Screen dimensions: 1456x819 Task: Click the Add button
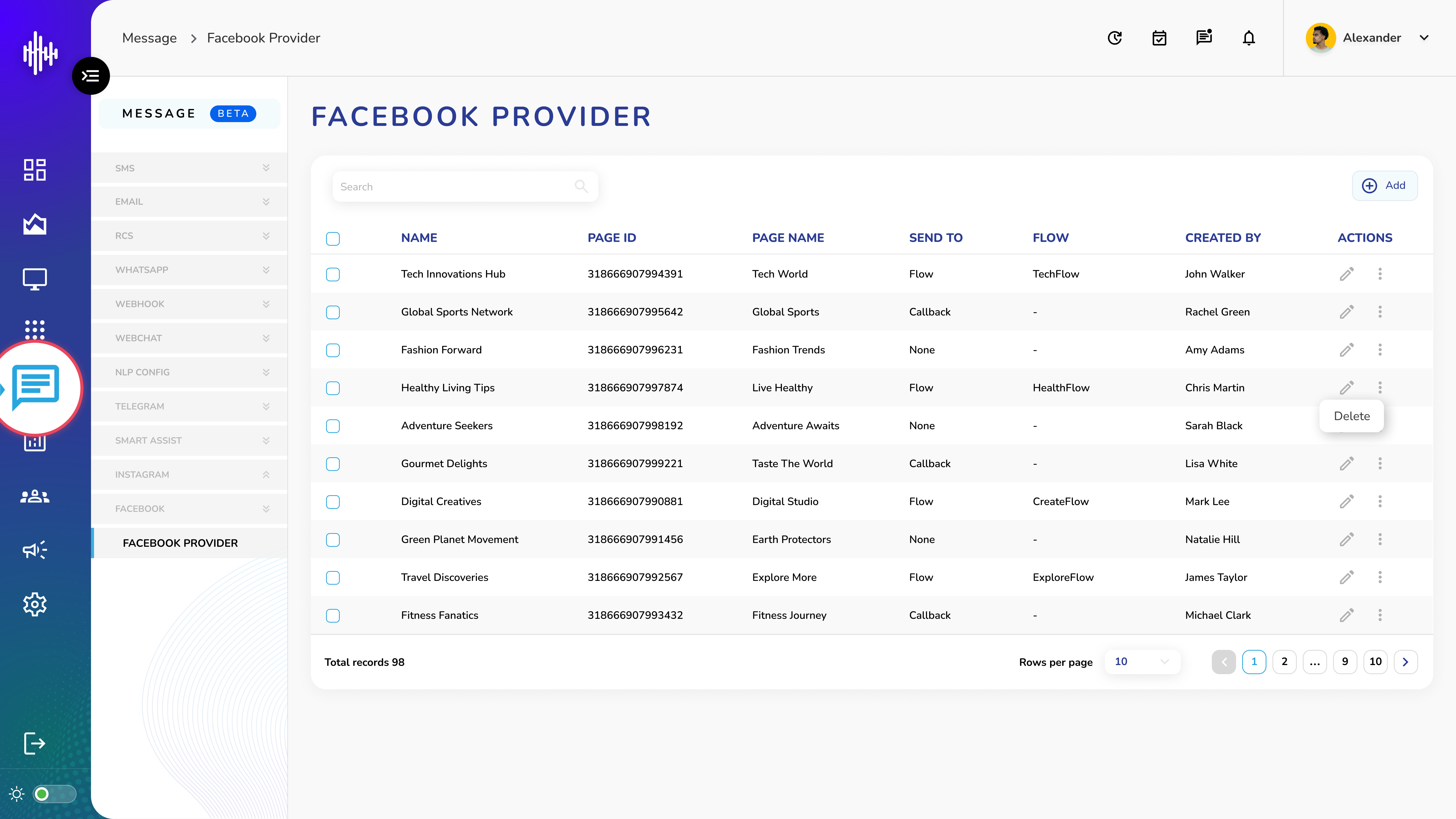(x=1384, y=185)
